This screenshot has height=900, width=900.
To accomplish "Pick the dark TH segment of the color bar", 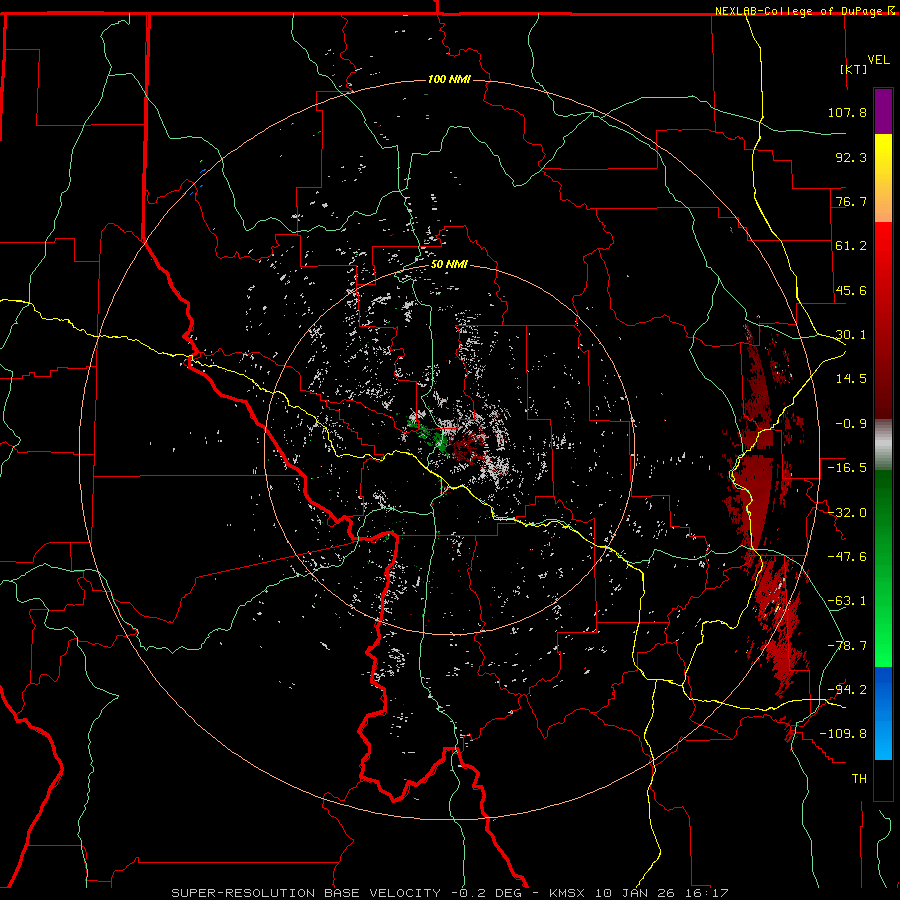I will coord(883,779).
